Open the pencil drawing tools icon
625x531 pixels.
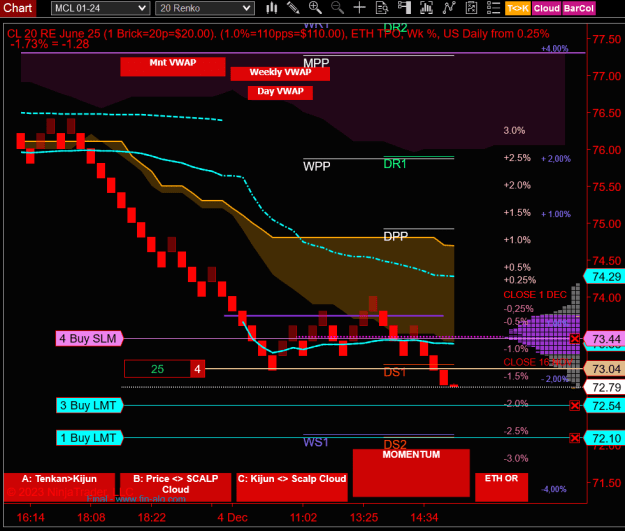[x=293, y=8]
